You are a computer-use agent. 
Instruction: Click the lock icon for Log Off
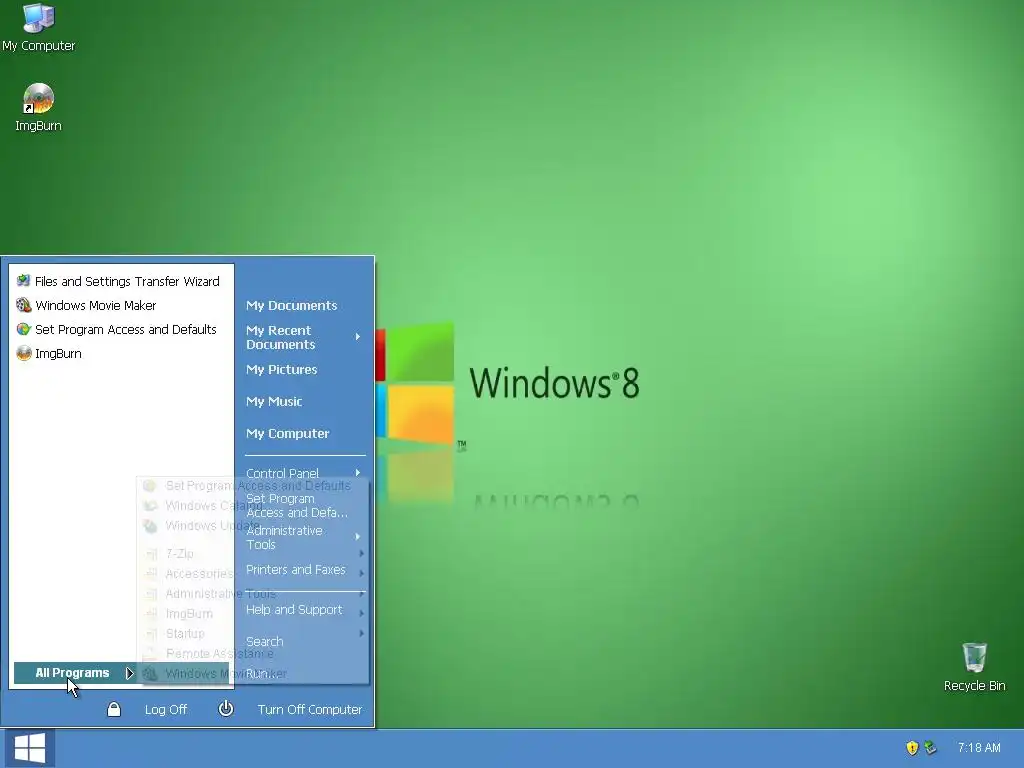click(114, 709)
